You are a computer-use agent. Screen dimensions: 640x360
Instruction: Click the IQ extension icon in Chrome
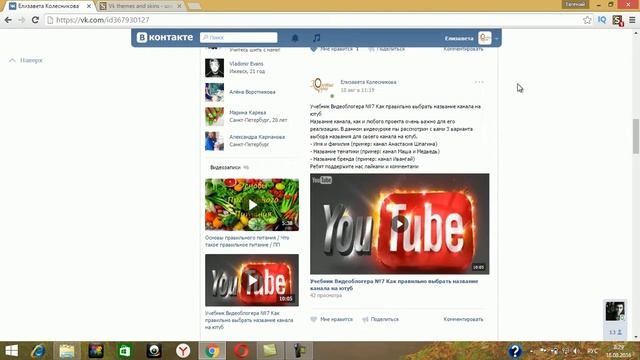602,20
